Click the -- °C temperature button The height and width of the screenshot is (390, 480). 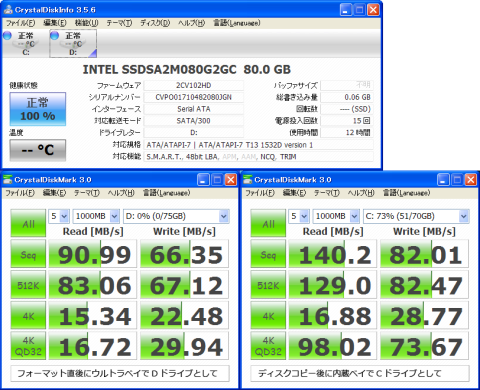[x=38, y=150]
